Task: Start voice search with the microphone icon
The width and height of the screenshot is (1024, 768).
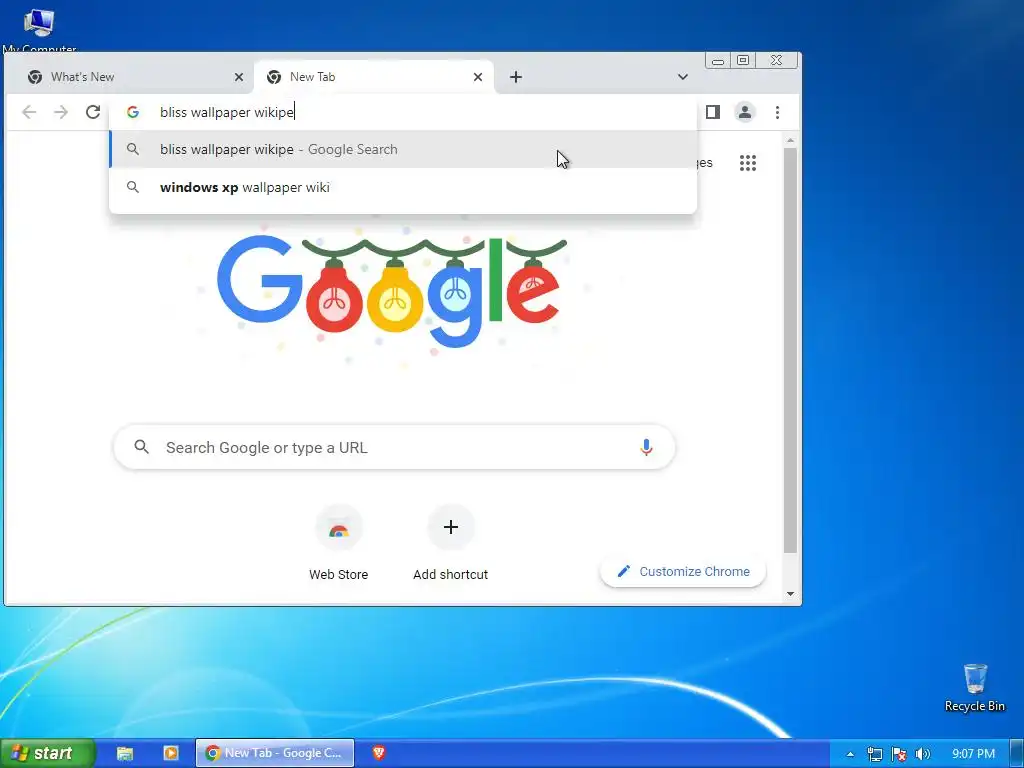Action: click(x=646, y=447)
